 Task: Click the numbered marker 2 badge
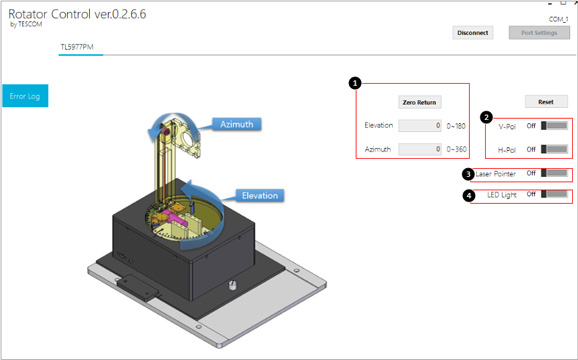pyautogui.click(x=486, y=118)
